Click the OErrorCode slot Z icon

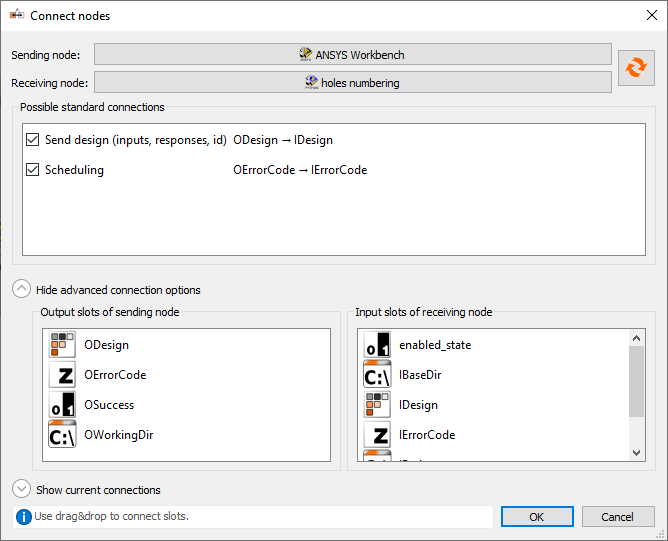click(x=62, y=375)
